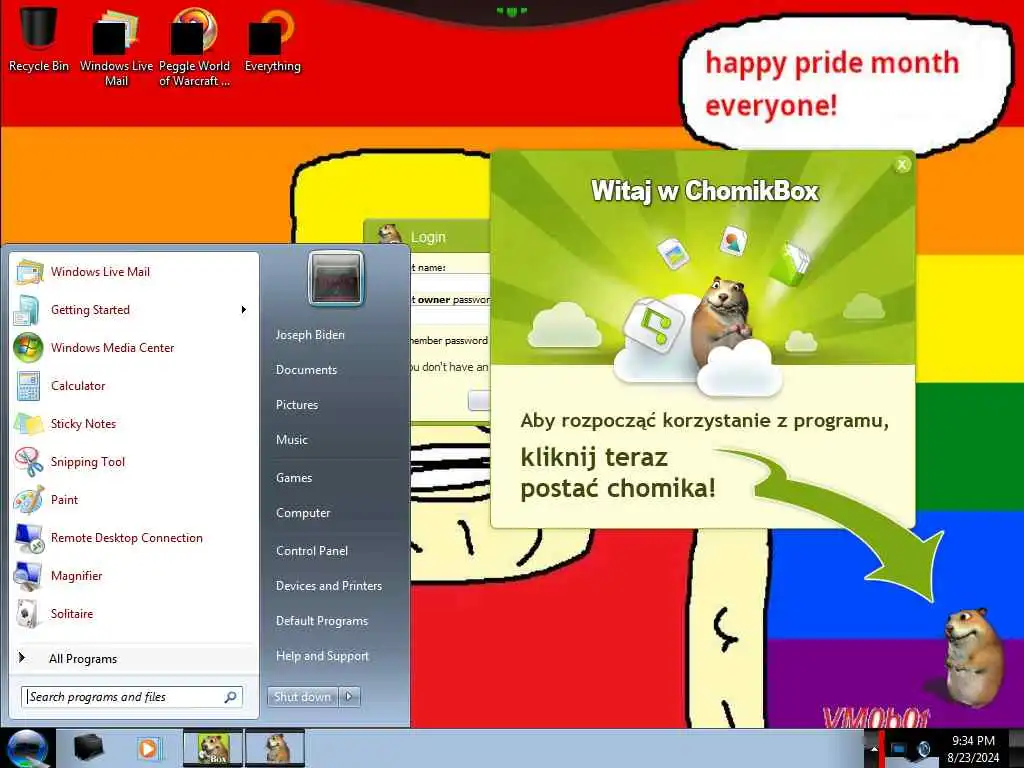1024x768 pixels.
Task: Click the user account picture in Start menu
Action: [336, 279]
